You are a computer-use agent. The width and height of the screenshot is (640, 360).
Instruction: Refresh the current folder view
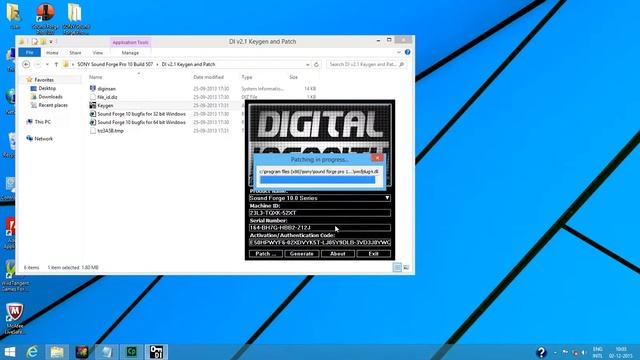click(316, 64)
